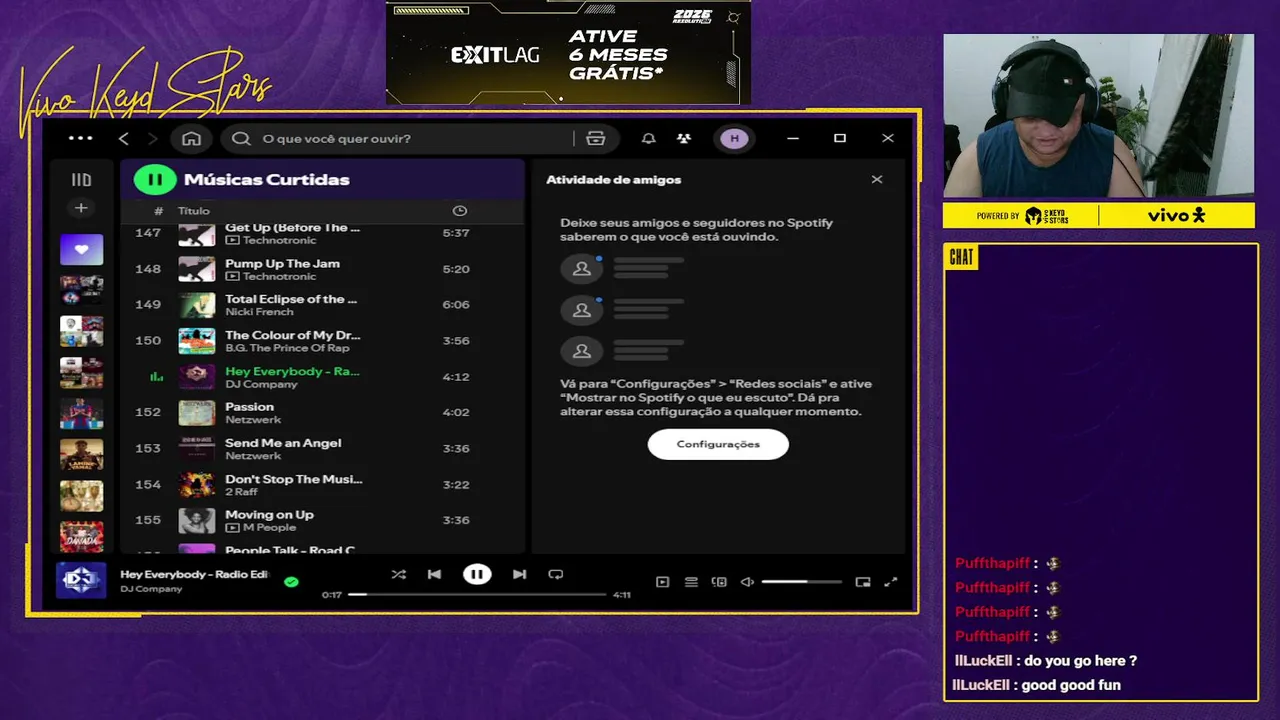Seek within the song progress bar
The width and height of the screenshot is (1280, 720).
(477, 595)
